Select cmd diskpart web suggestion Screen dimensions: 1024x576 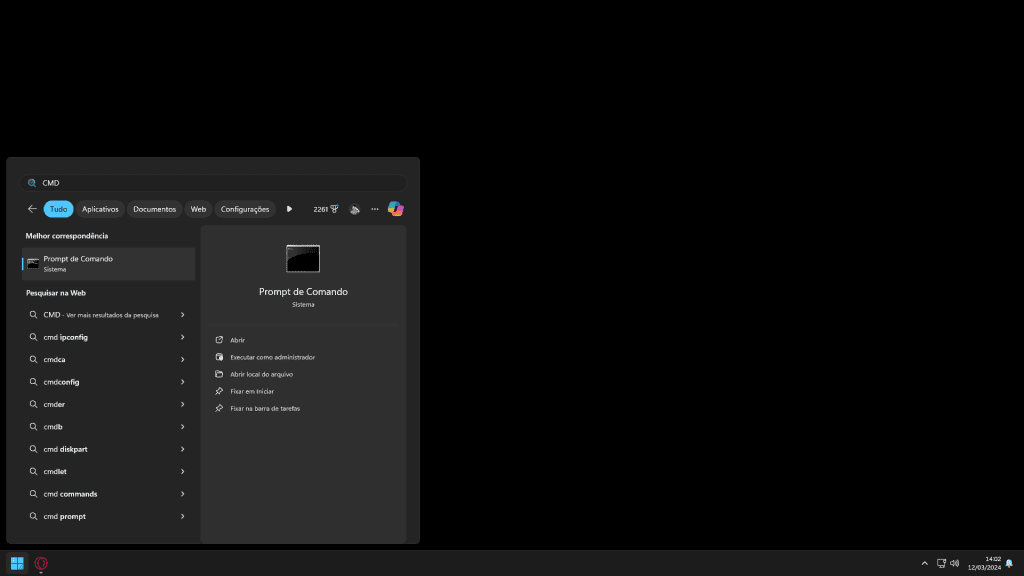pos(108,449)
